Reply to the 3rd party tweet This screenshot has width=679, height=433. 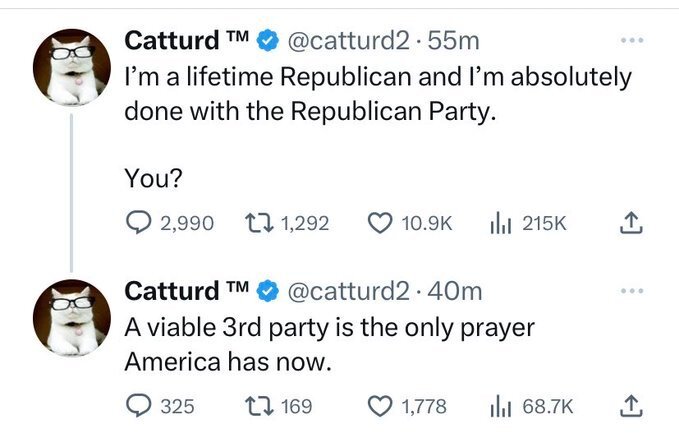[137, 406]
